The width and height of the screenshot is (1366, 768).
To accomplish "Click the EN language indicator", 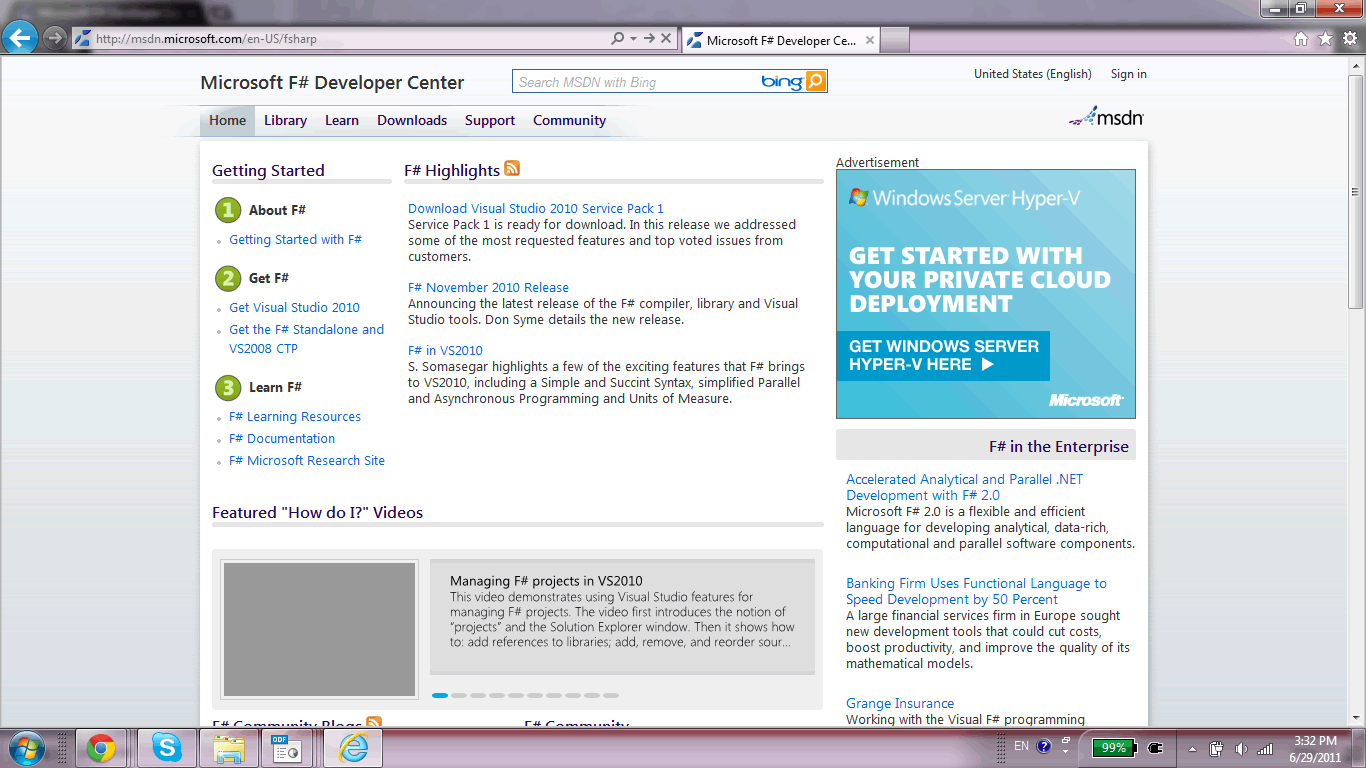I will [x=1021, y=746].
